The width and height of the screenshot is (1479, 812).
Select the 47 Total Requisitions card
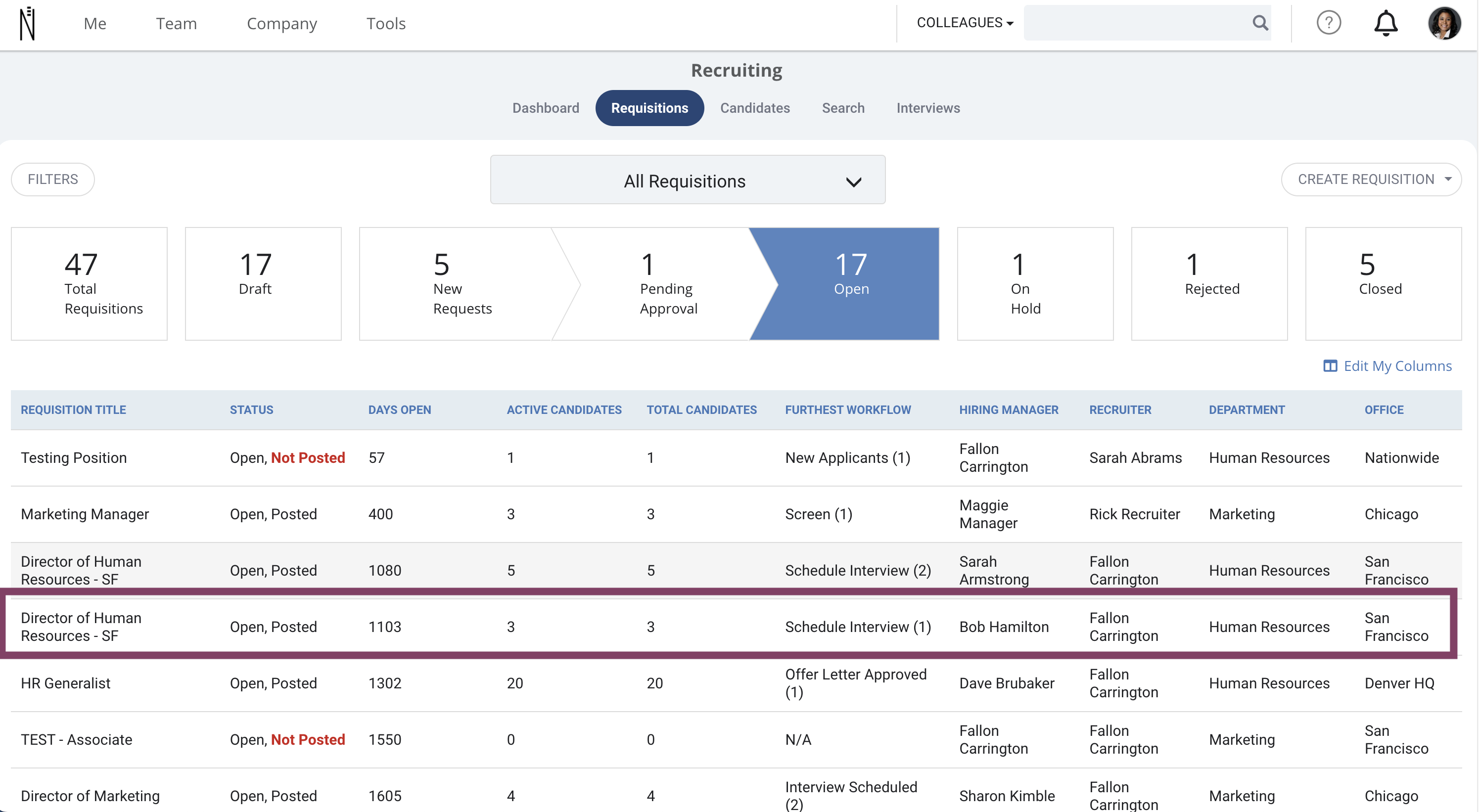click(x=89, y=283)
